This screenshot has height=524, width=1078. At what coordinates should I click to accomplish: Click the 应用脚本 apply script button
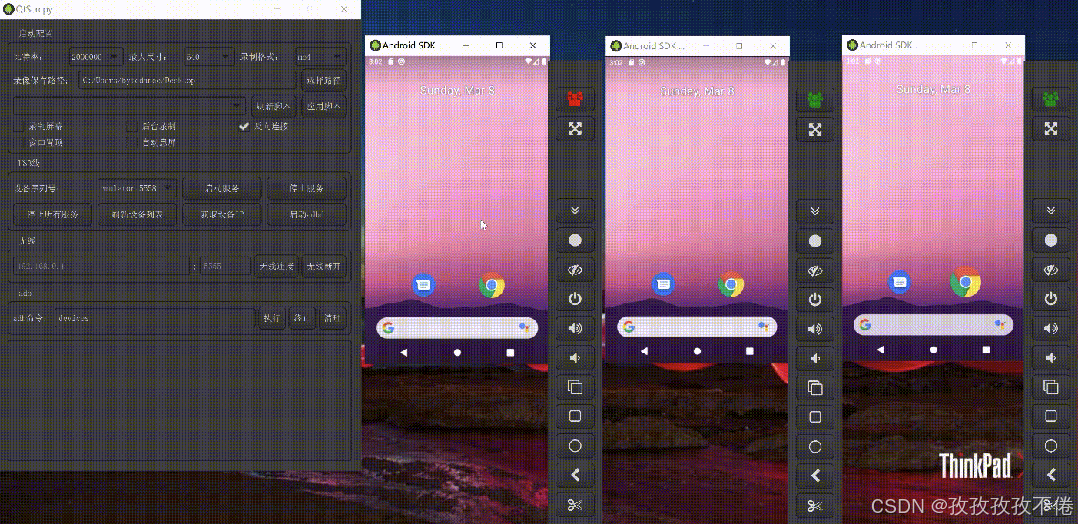323,106
